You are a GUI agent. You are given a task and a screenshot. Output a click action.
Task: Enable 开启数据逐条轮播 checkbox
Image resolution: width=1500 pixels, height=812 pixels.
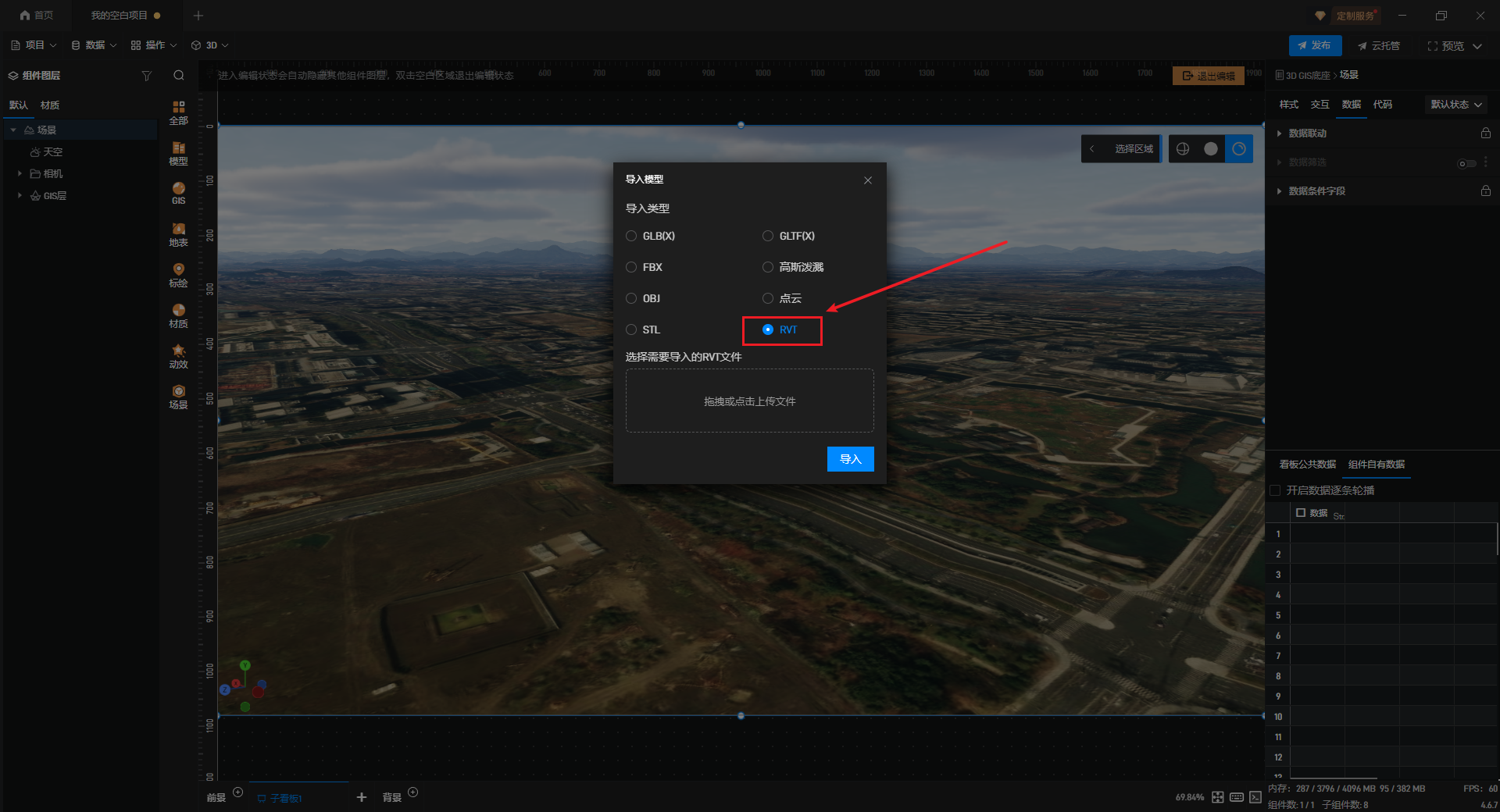[x=1276, y=490]
